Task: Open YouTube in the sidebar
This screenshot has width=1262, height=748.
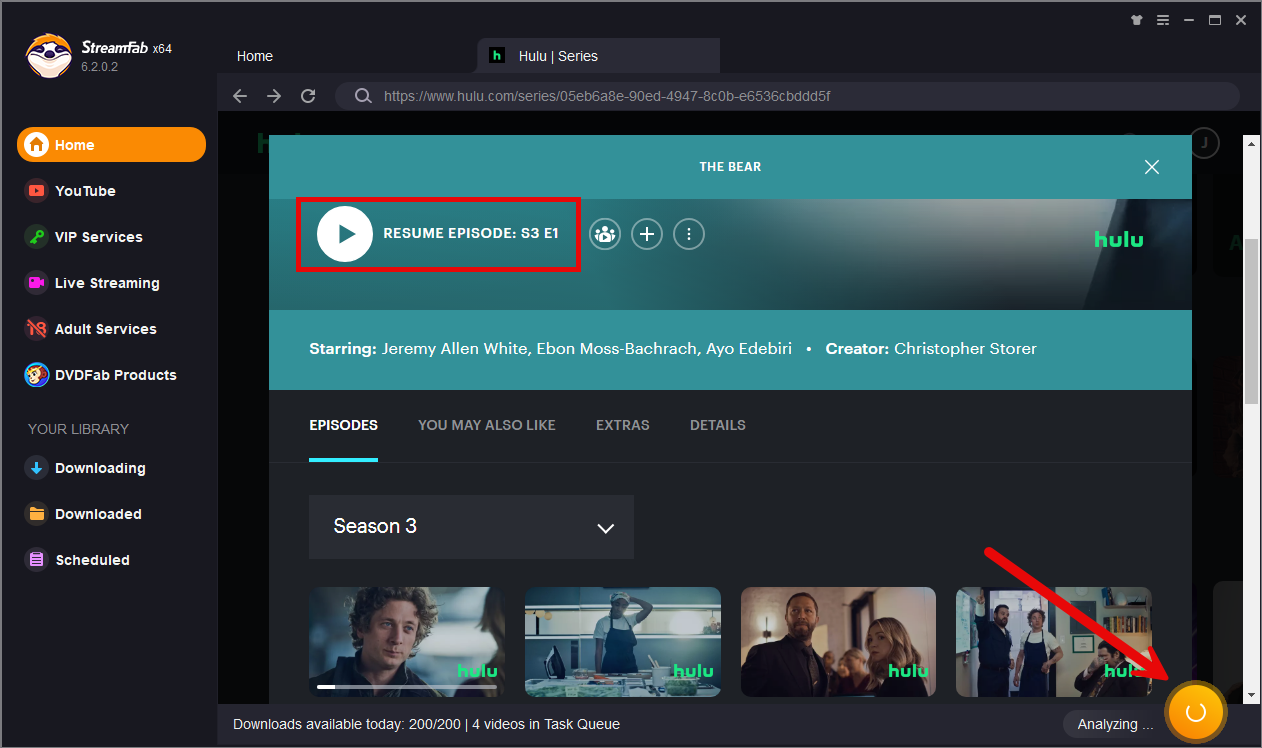Action: [85, 191]
